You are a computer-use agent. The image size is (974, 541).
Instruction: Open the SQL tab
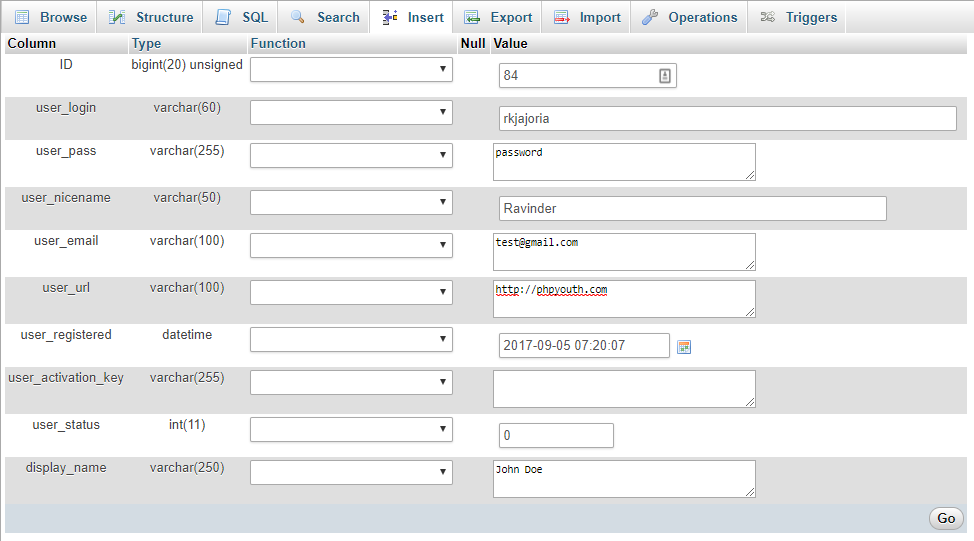click(240, 17)
